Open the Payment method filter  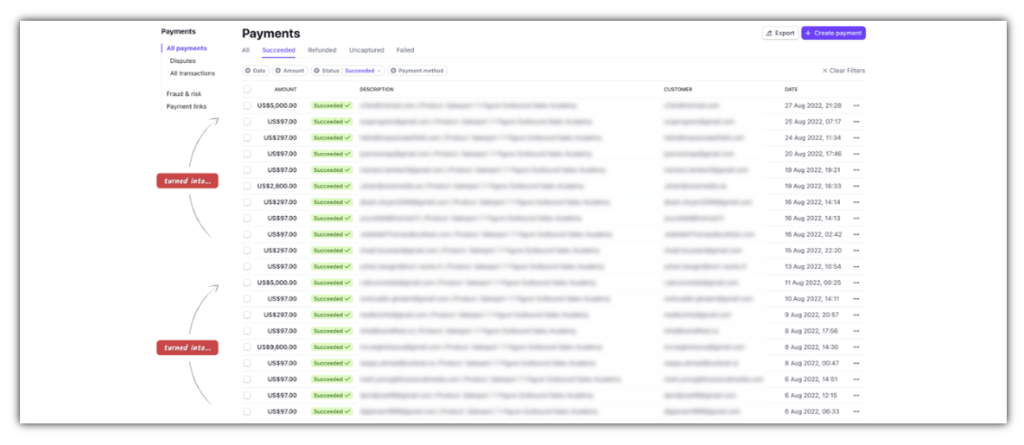pyautogui.click(x=421, y=71)
